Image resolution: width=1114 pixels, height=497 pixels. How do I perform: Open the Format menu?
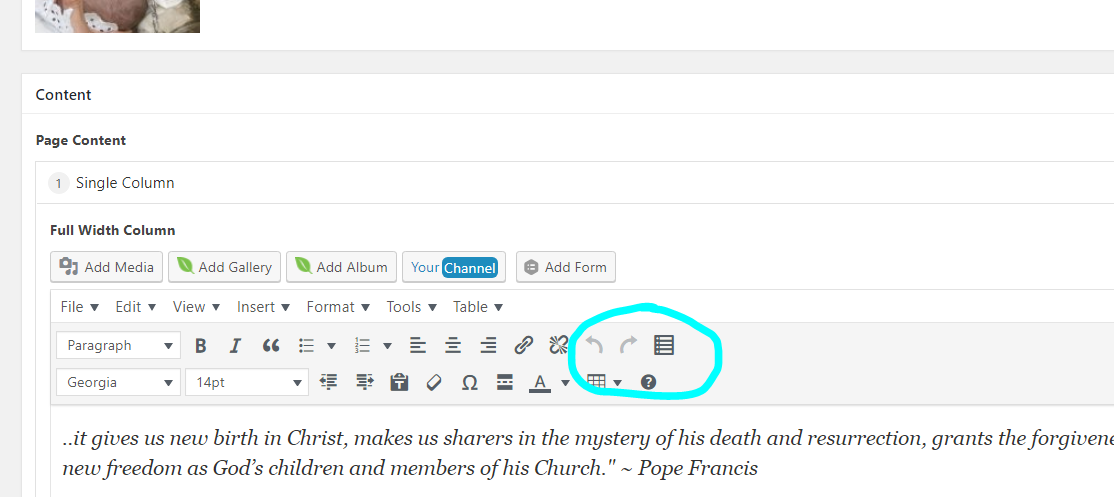point(338,307)
